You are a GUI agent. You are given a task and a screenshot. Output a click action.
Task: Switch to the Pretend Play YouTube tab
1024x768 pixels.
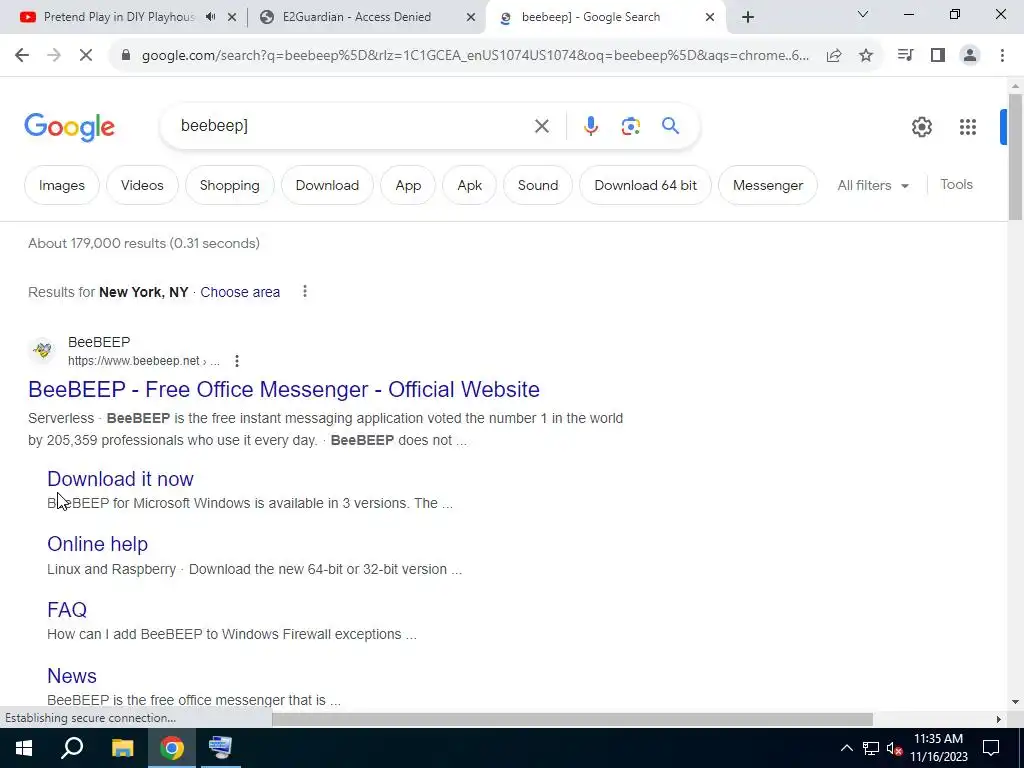[x=119, y=17]
